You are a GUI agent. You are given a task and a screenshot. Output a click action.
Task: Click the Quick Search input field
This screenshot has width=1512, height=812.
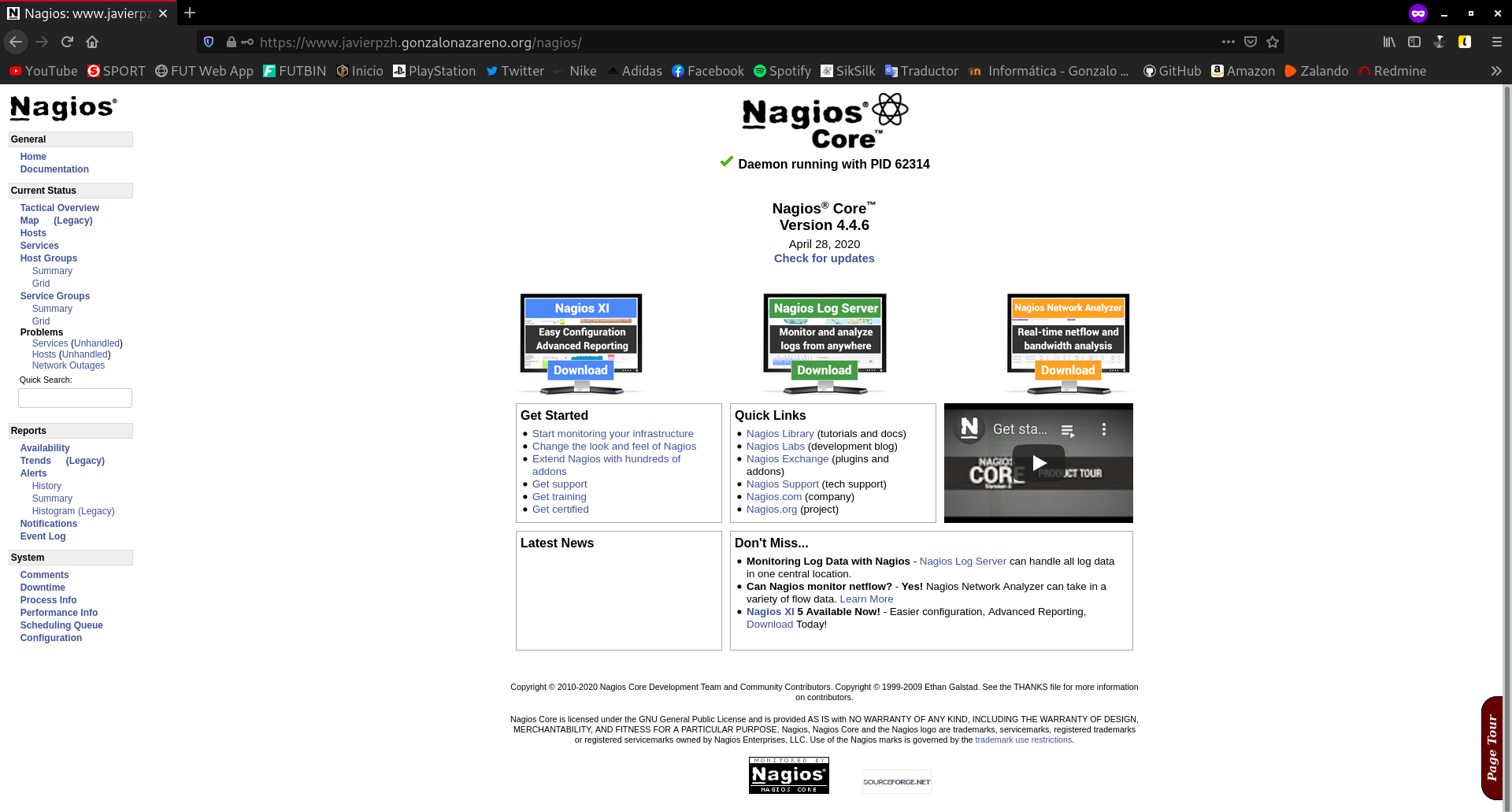[75, 398]
